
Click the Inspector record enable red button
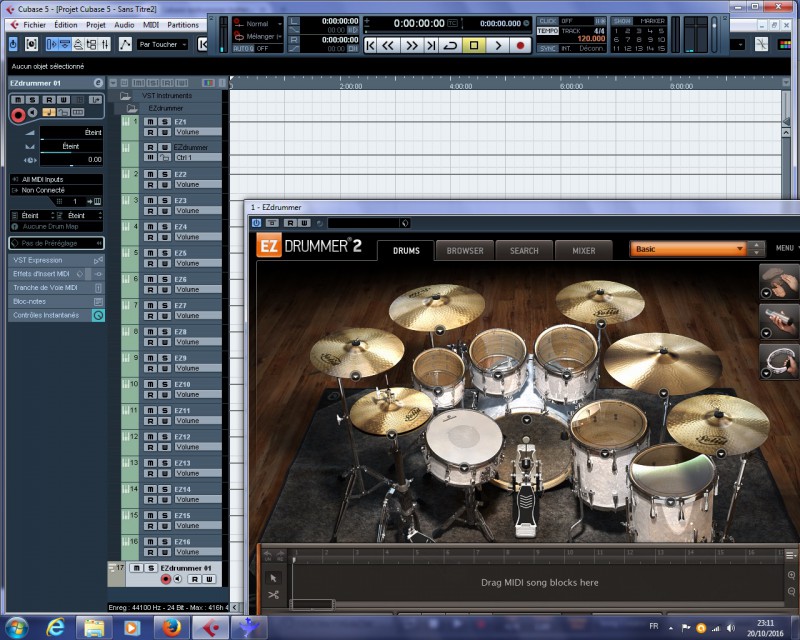[x=18, y=115]
